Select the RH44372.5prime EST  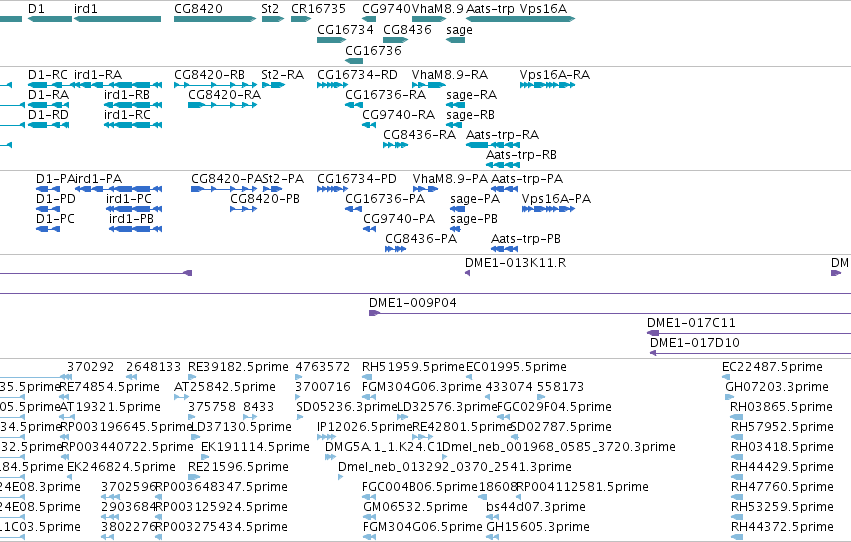click(737, 537)
